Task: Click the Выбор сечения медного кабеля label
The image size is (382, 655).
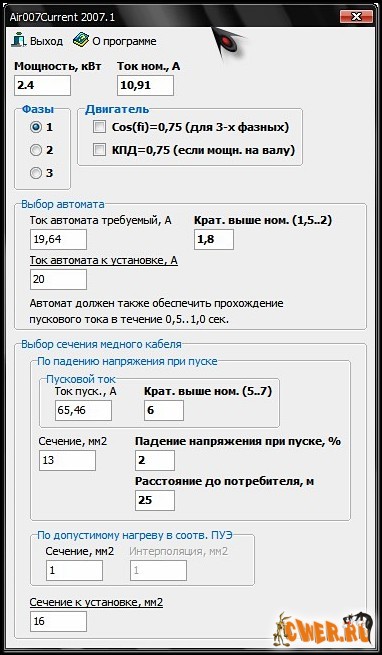Action: pos(102,345)
